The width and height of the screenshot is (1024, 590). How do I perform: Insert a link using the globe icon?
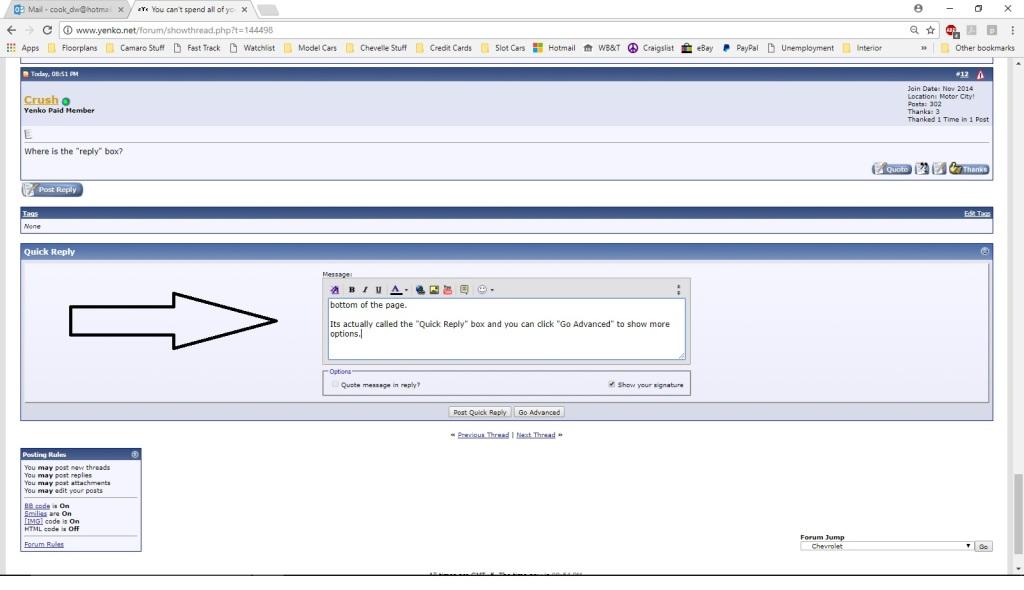coord(420,289)
